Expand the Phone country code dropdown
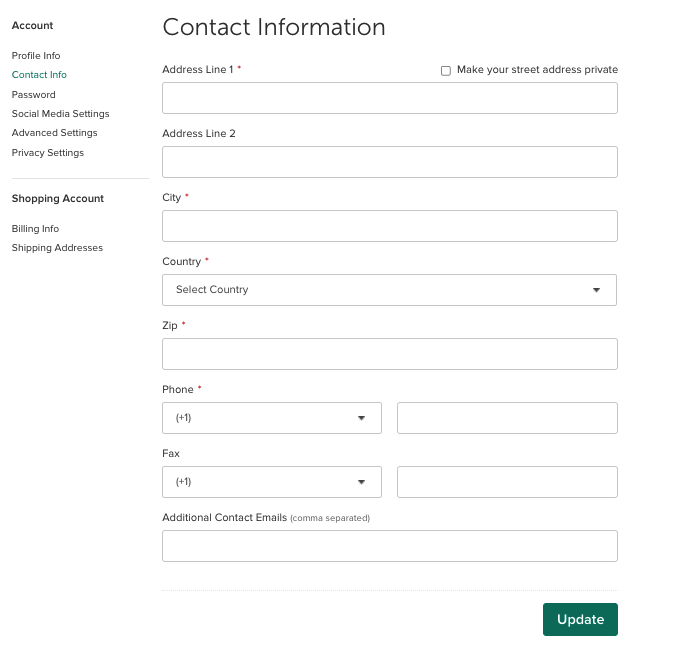 [x=271, y=418]
